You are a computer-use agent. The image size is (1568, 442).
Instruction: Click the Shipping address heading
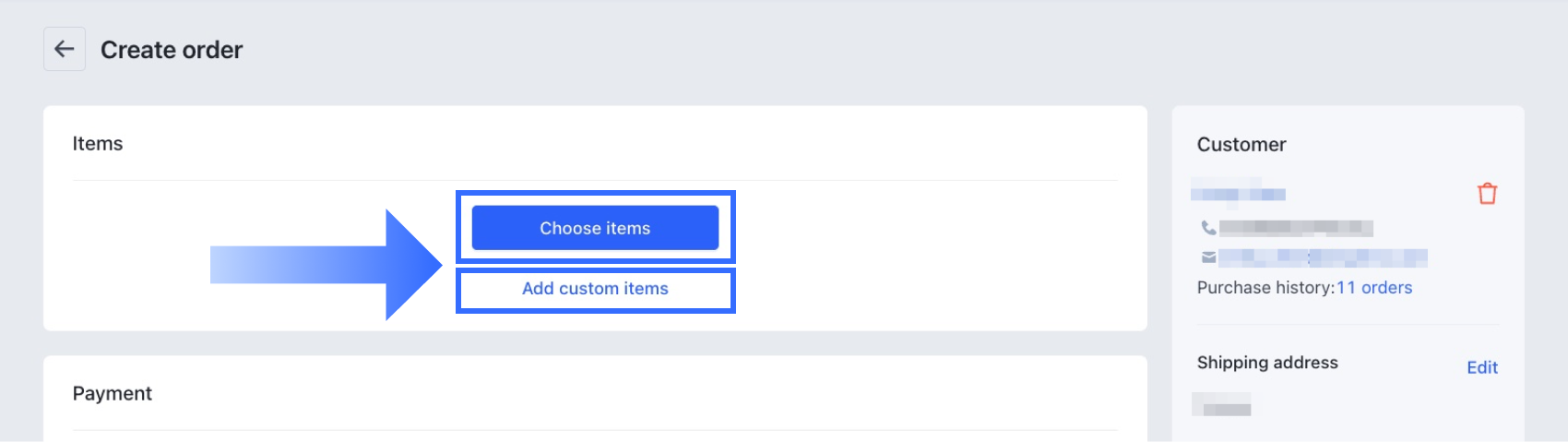click(1266, 363)
